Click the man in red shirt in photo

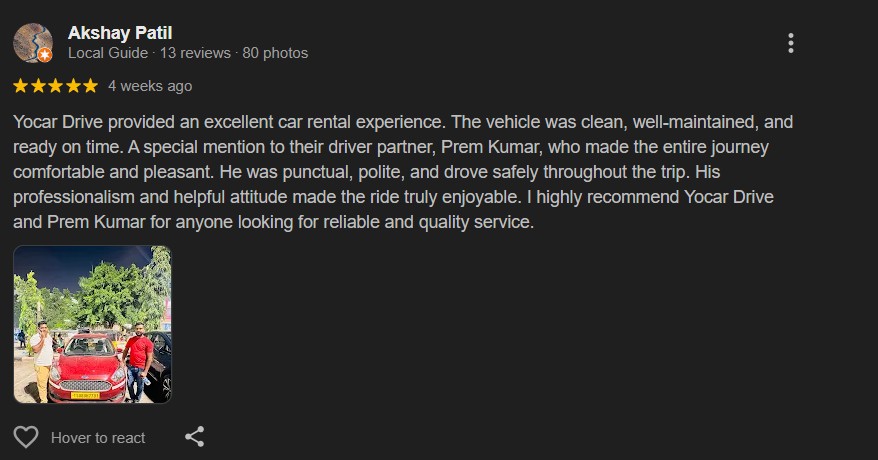tap(137, 362)
